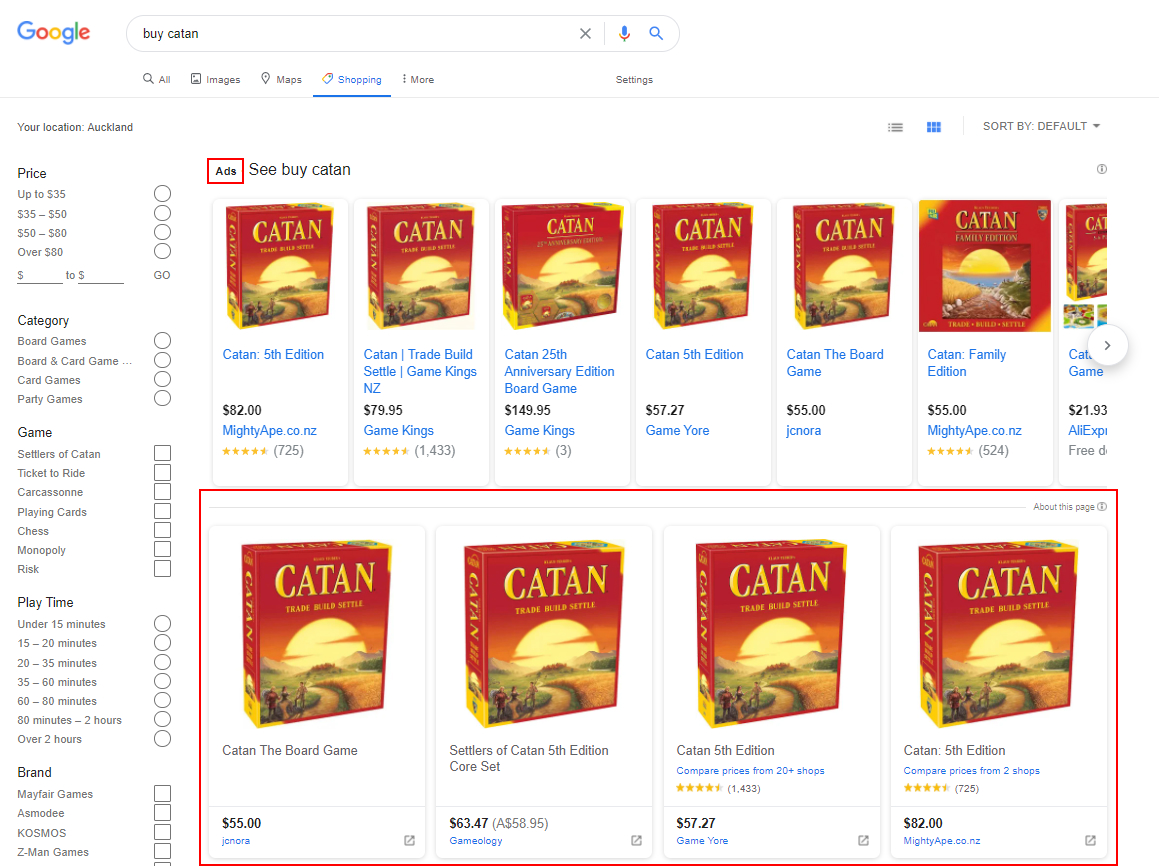
Task: Check the KOSMOS brand filter
Action: pyautogui.click(x=163, y=833)
